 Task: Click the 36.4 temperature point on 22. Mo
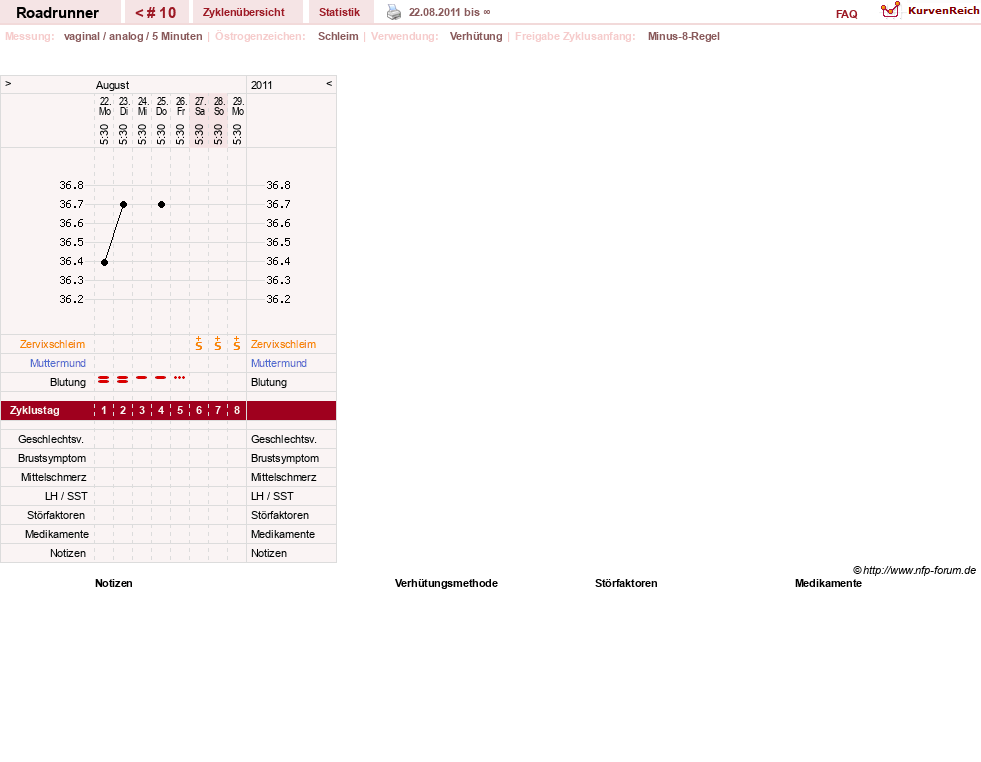pos(104,262)
